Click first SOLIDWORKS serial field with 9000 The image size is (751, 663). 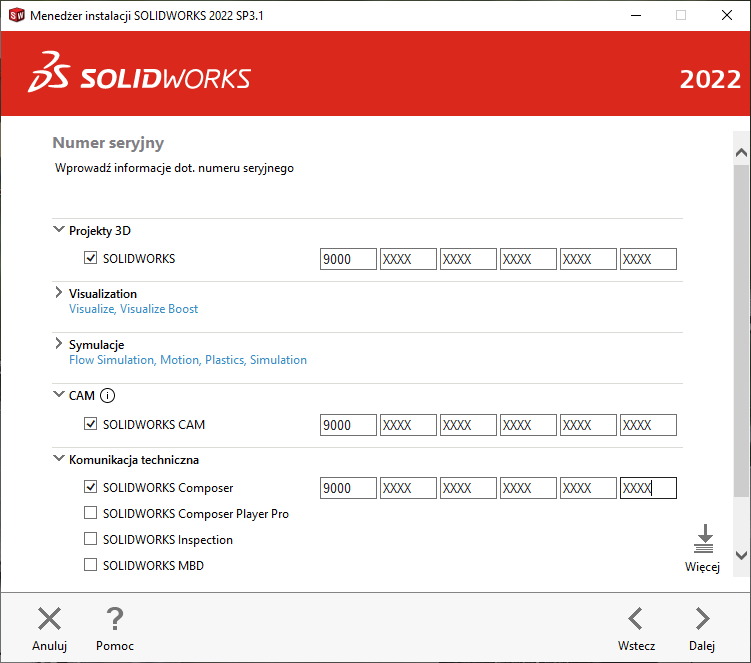pyautogui.click(x=348, y=259)
